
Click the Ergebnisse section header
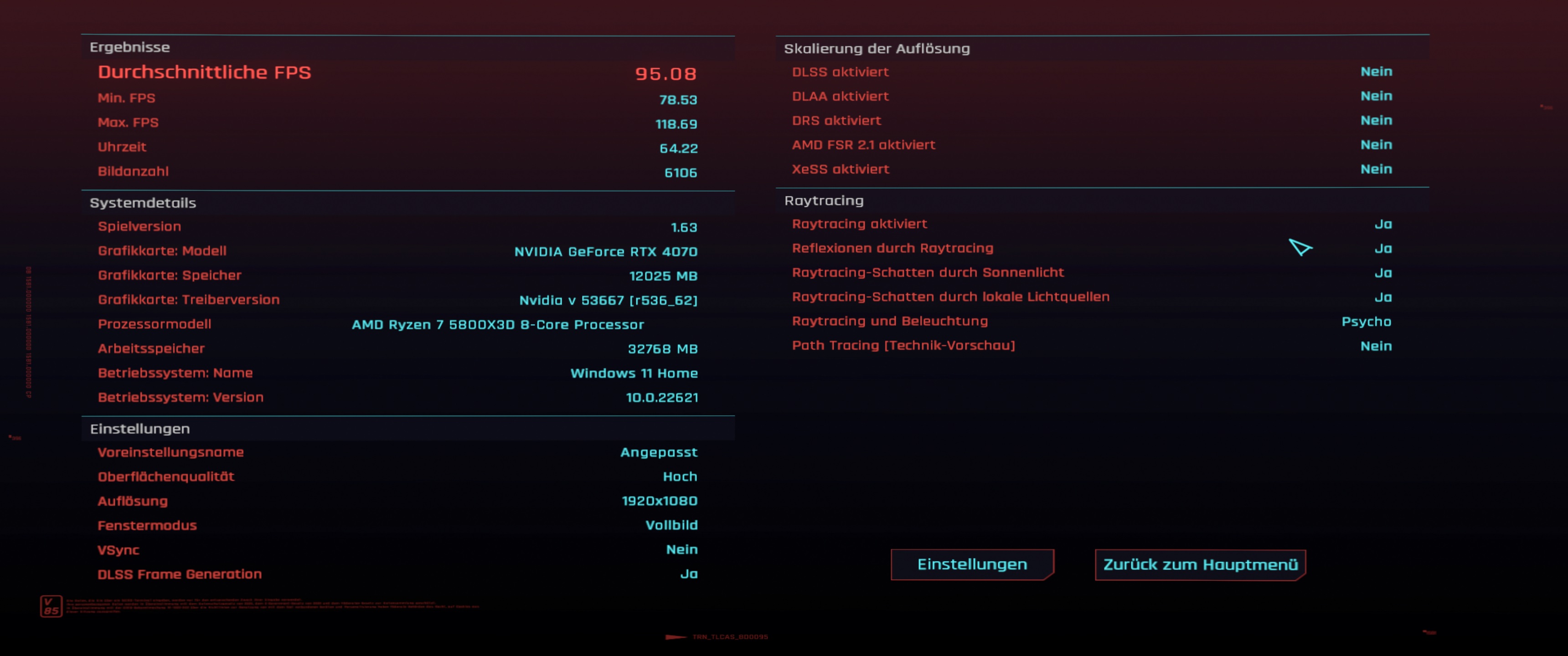click(x=129, y=47)
